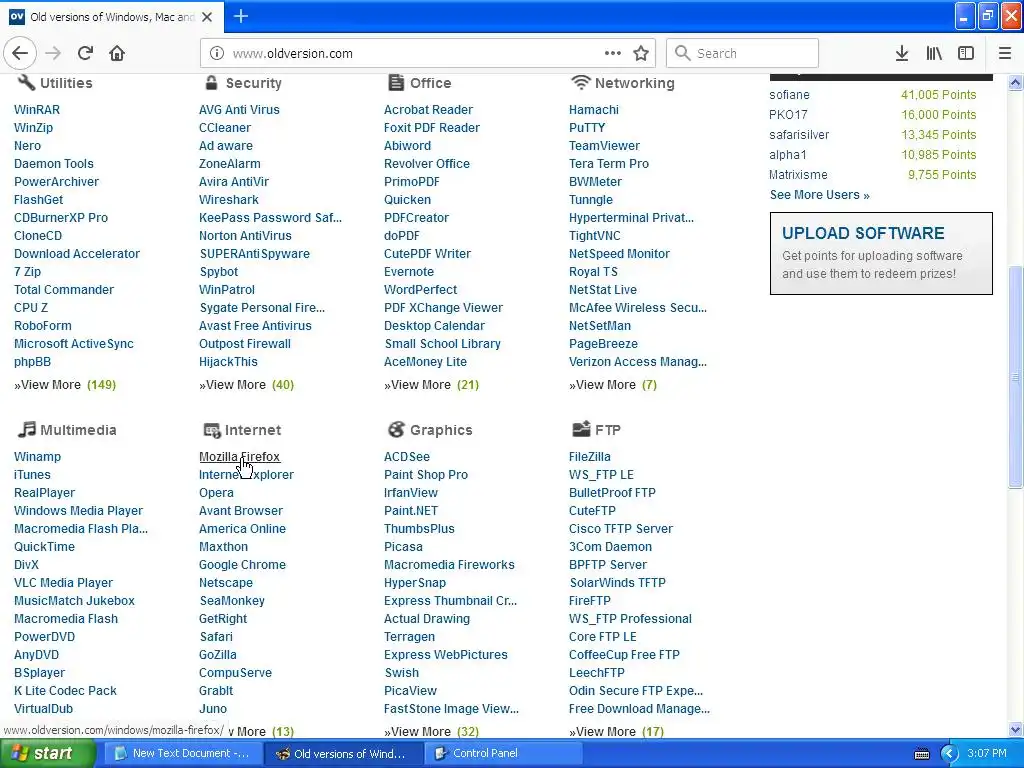Open the Evernote link
Viewport: 1024px width, 768px height.
pyautogui.click(x=409, y=272)
